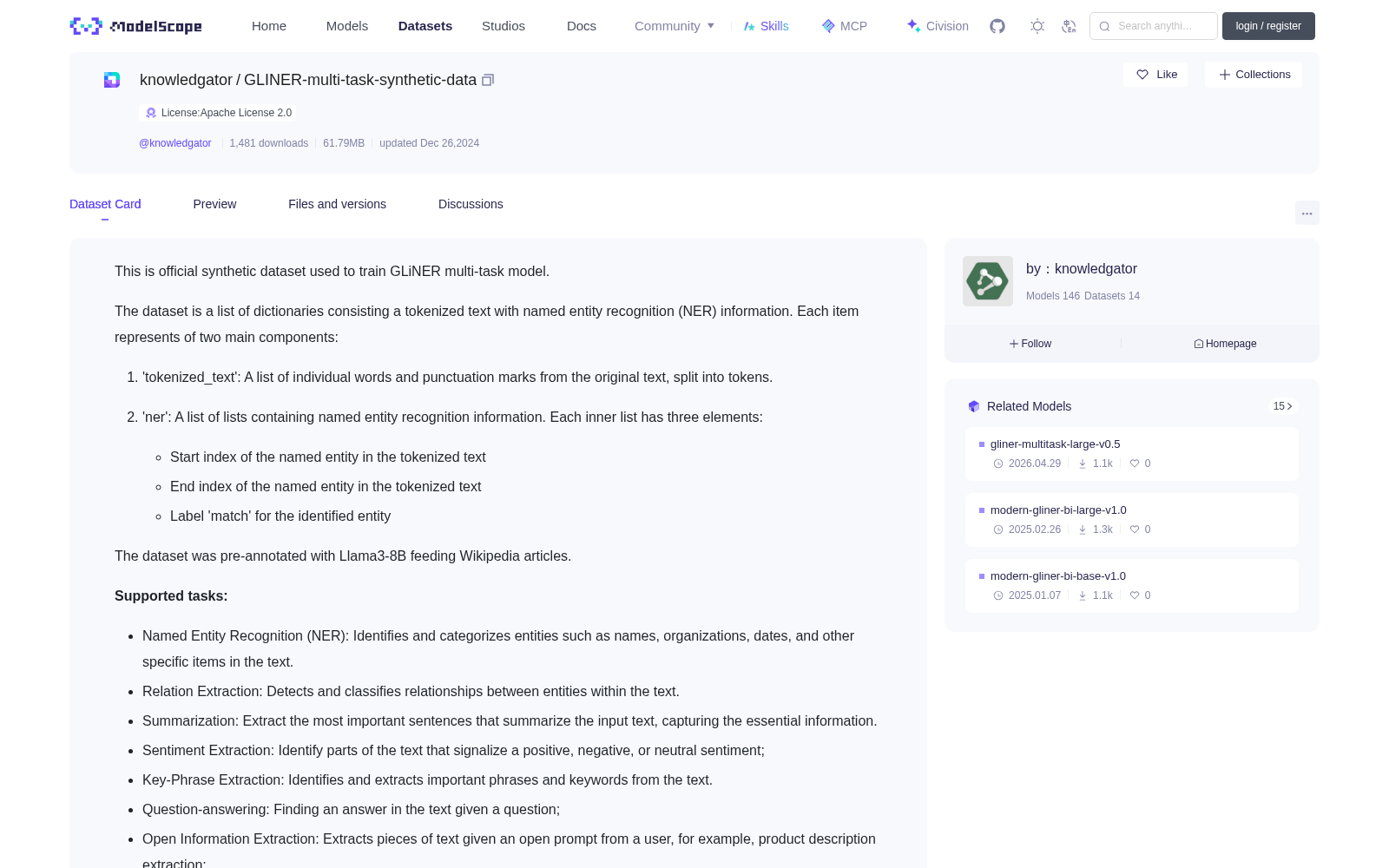Open the @knowledgator profile link
Image resolution: width=1389 pixels, height=868 pixels.
tap(175, 143)
